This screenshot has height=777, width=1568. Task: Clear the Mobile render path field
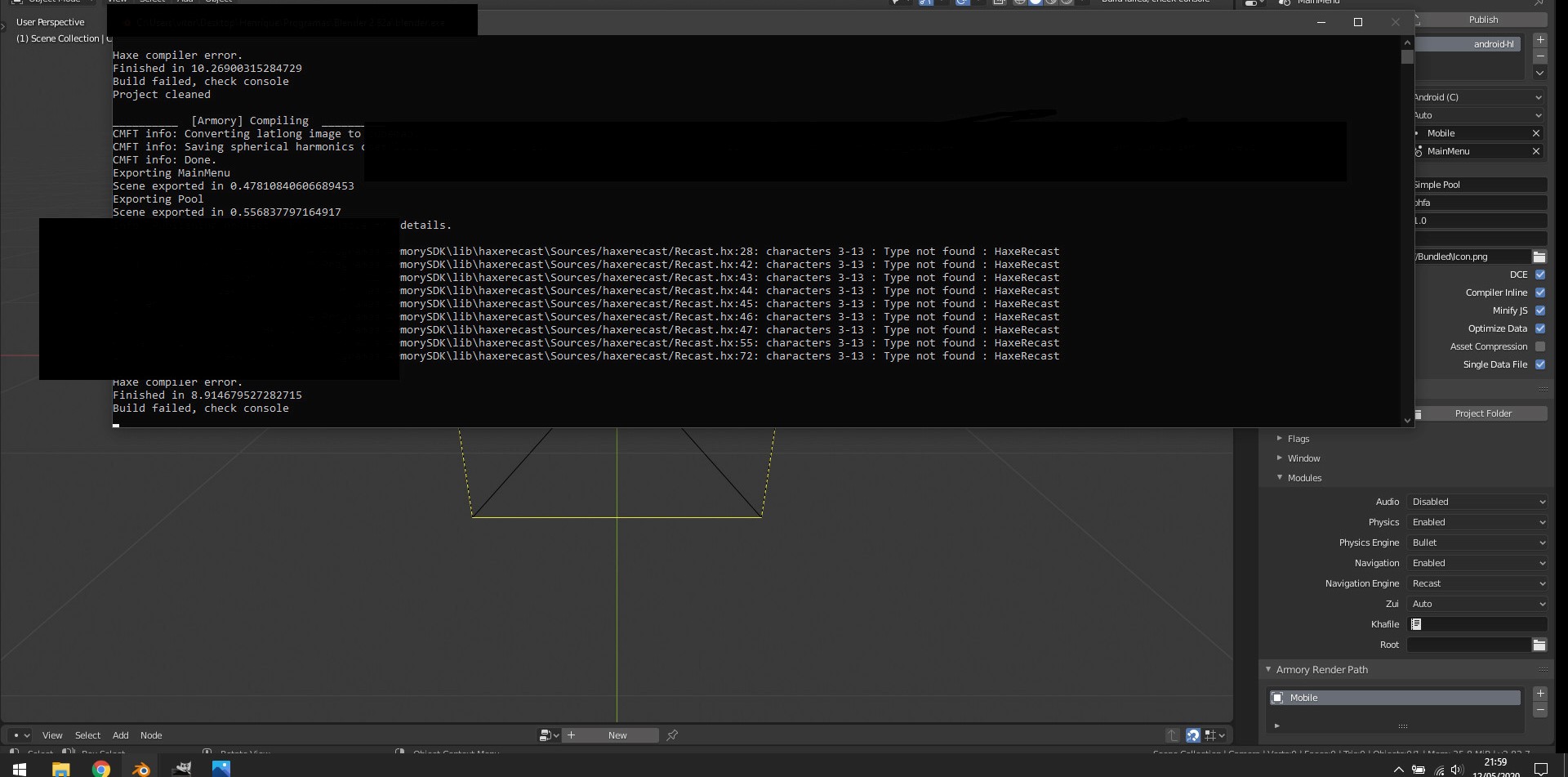point(1536,133)
